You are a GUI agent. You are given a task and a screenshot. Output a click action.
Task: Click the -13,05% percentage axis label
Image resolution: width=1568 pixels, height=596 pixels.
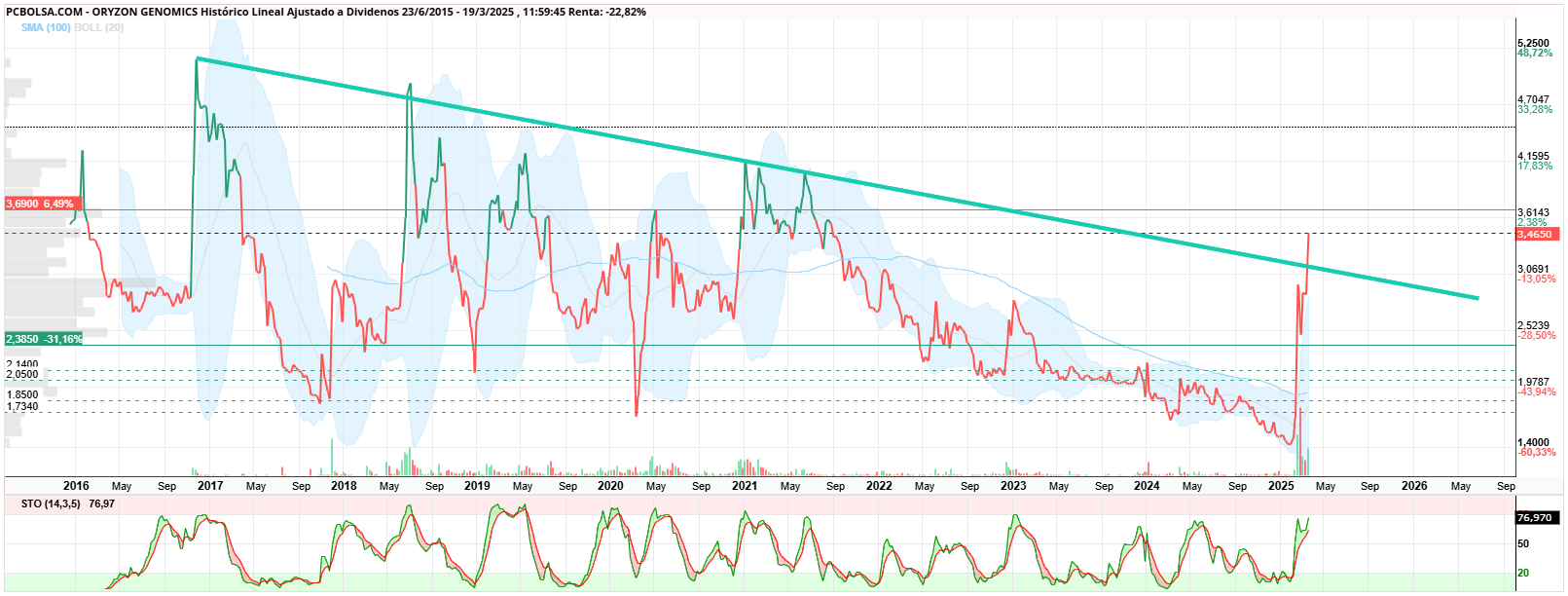[x=1537, y=279]
